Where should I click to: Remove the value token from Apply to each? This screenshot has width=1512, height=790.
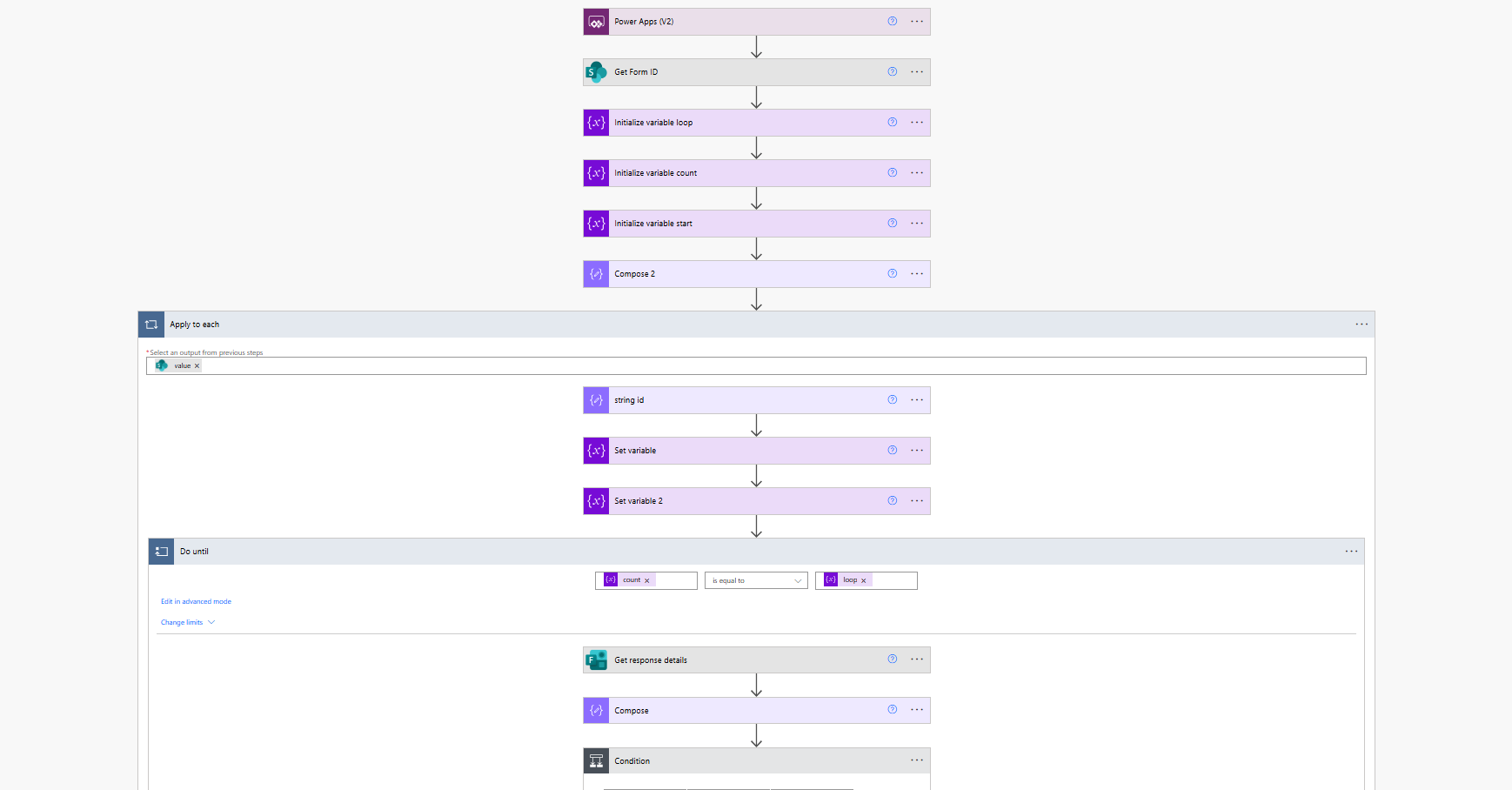197,366
